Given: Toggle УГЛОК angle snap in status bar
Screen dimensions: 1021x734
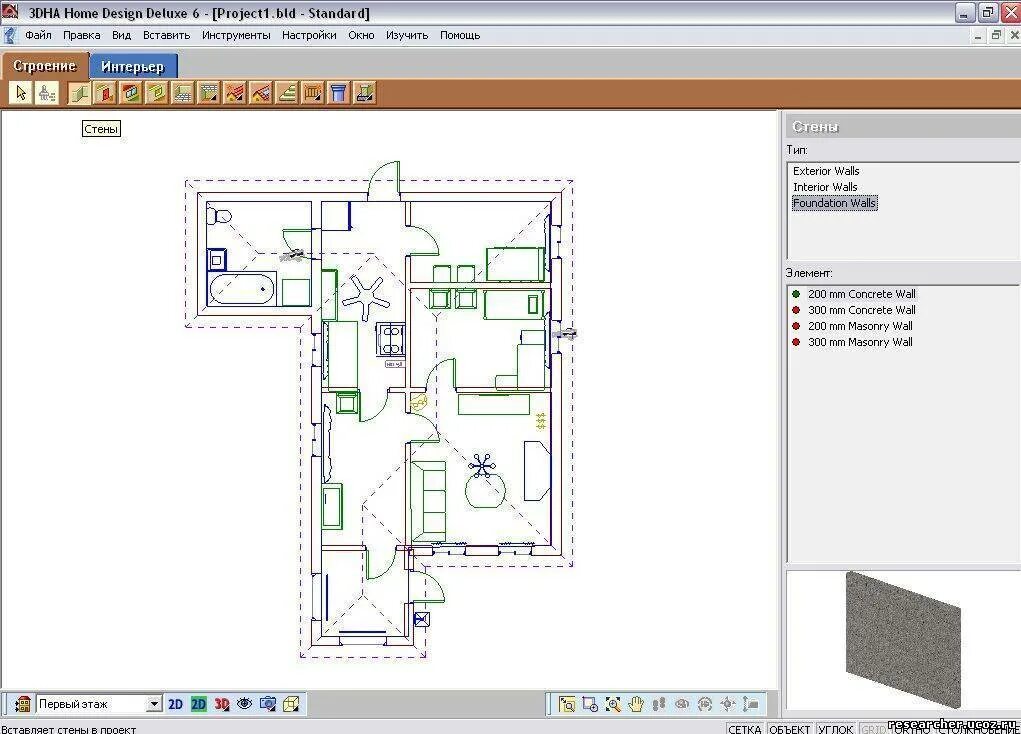Looking at the screenshot, I should pos(835,729).
